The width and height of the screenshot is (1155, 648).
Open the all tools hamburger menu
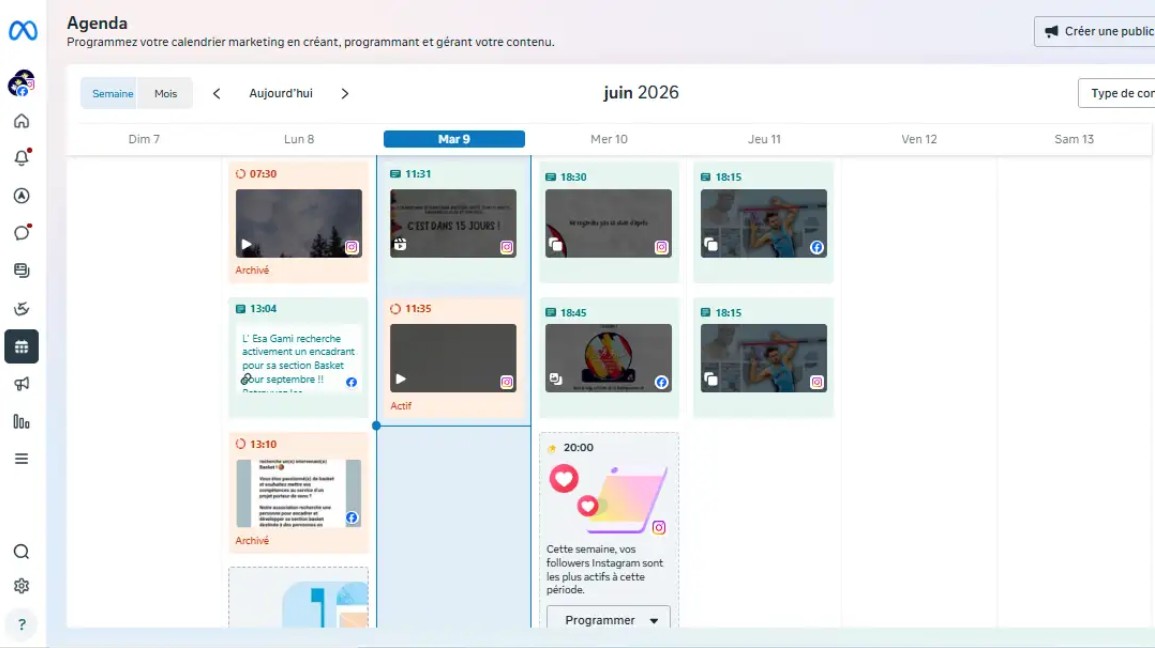click(21, 459)
